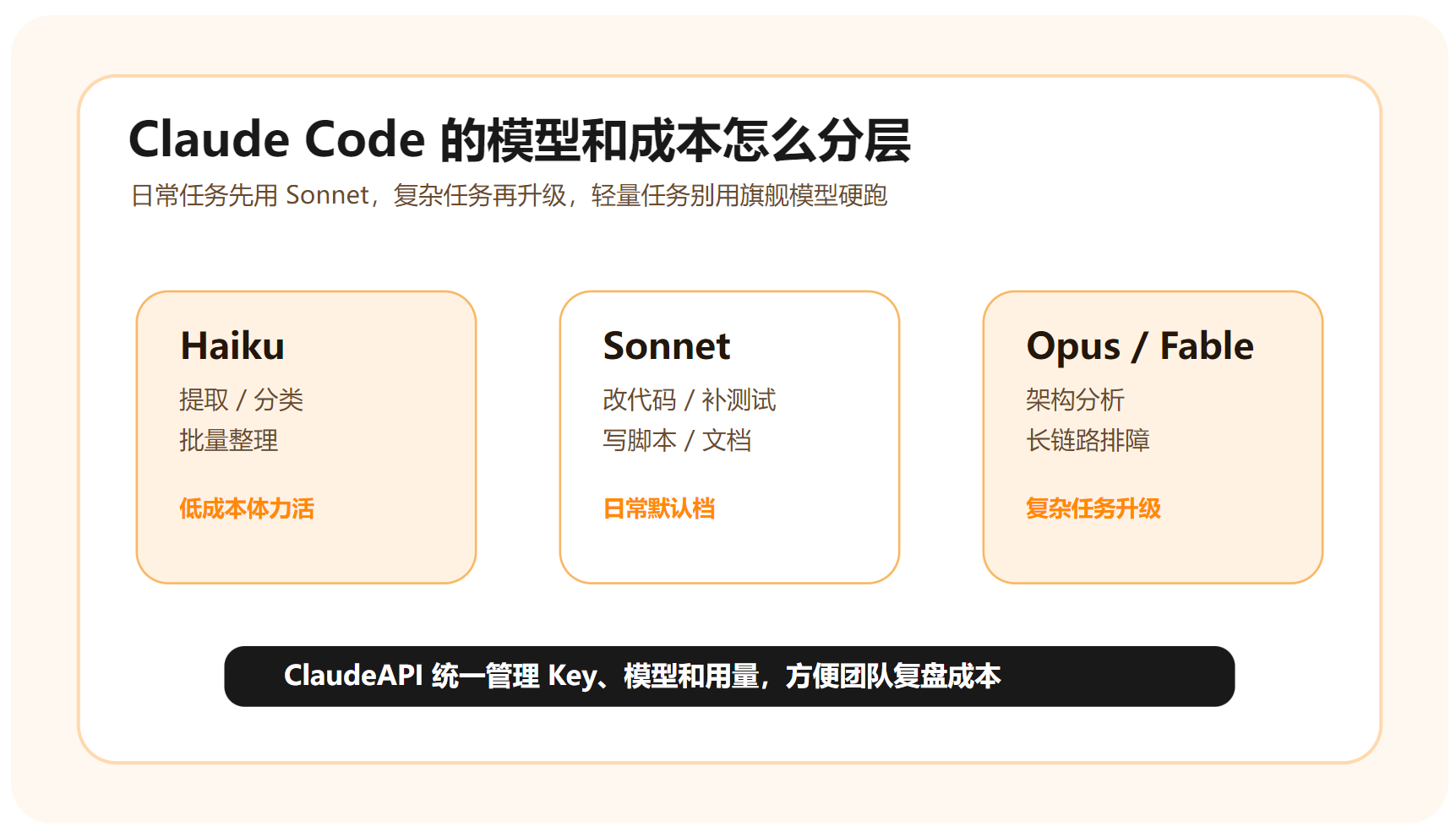Image resolution: width=1456 pixels, height=837 pixels.
Task: Click the main title starting with Claude Code
Action: (x=519, y=140)
